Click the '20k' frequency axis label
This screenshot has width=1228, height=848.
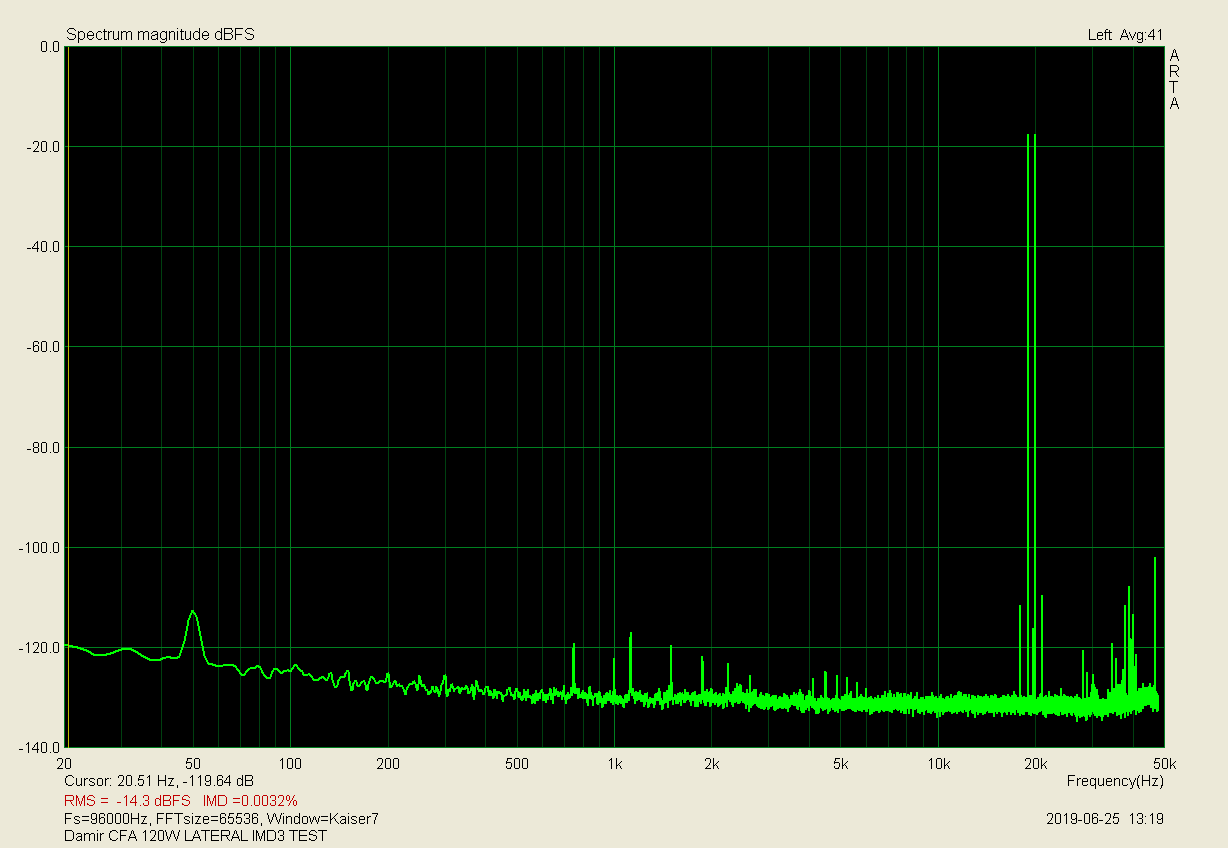1036,764
